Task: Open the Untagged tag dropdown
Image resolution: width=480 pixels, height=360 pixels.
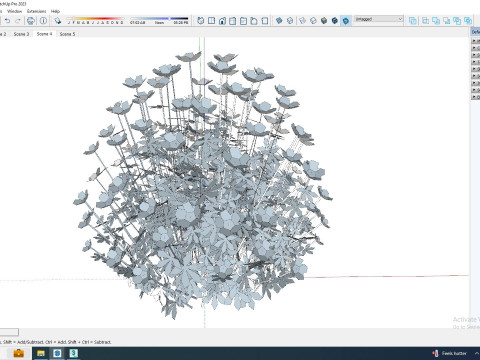Action: coord(379,19)
